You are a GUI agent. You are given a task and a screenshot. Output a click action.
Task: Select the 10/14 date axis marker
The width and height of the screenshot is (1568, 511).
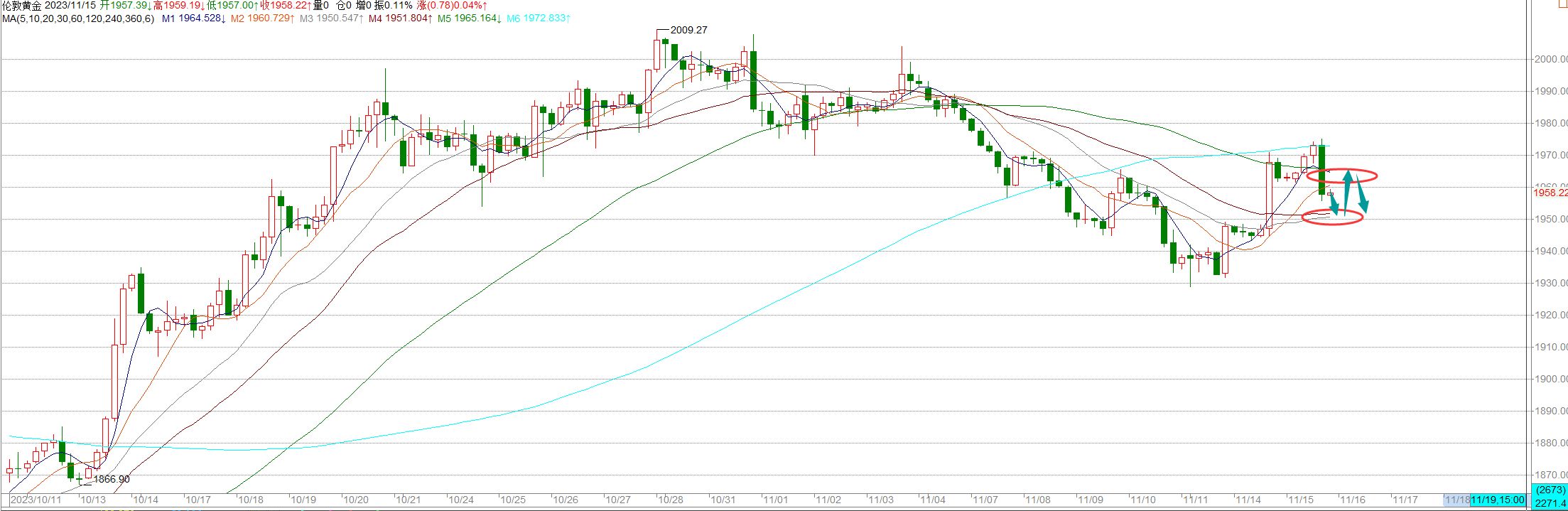coord(146,500)
